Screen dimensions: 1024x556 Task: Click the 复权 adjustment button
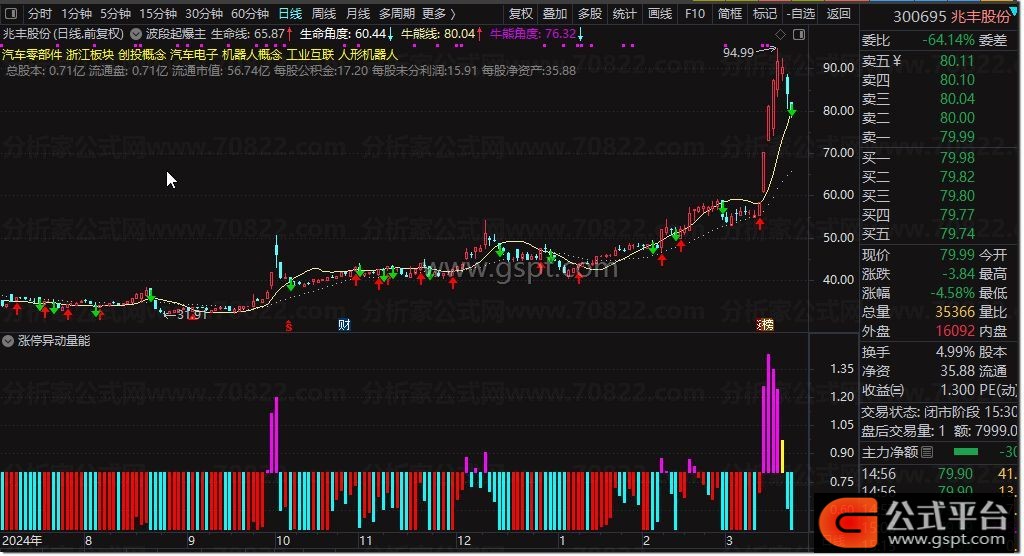pos(520,13)
